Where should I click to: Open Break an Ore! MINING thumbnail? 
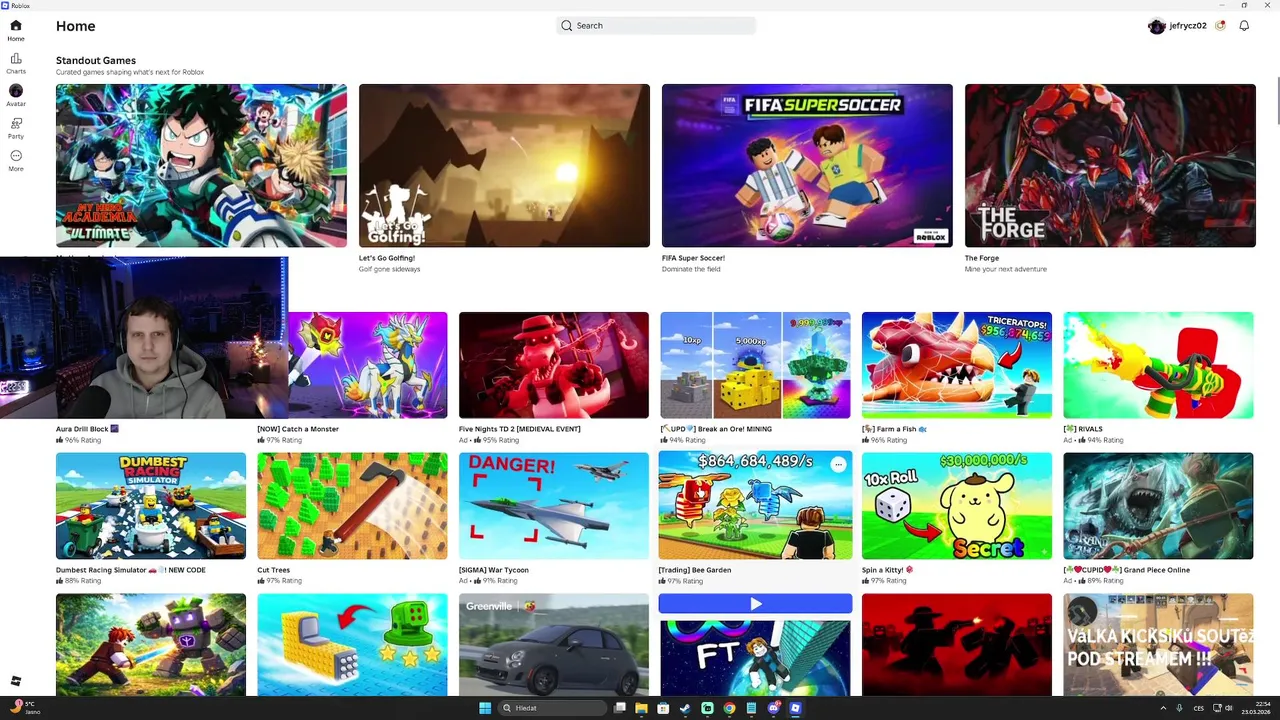(x=755, y=365)
